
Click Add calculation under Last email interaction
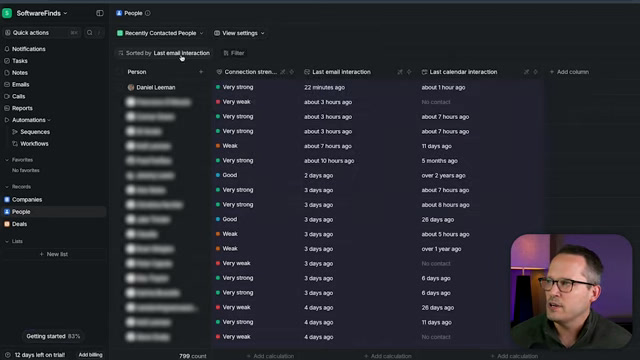pyautogui.click(x=388, y=356)
